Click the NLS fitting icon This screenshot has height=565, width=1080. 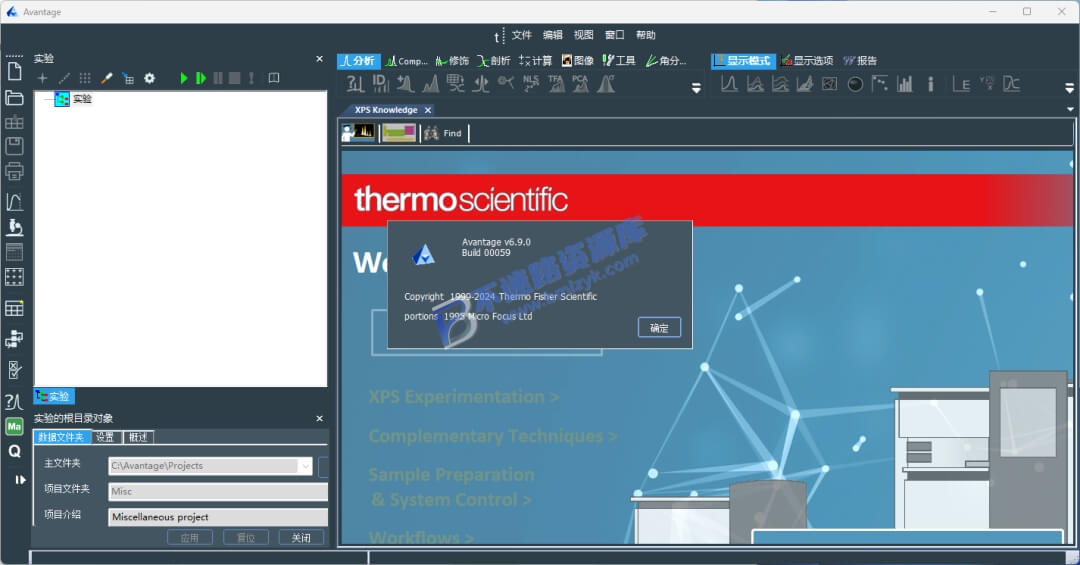(531, 84)
